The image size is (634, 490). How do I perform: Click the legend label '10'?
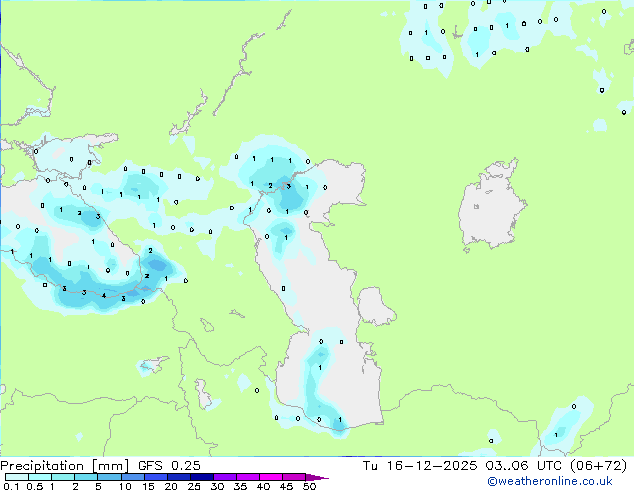[125, 486]
